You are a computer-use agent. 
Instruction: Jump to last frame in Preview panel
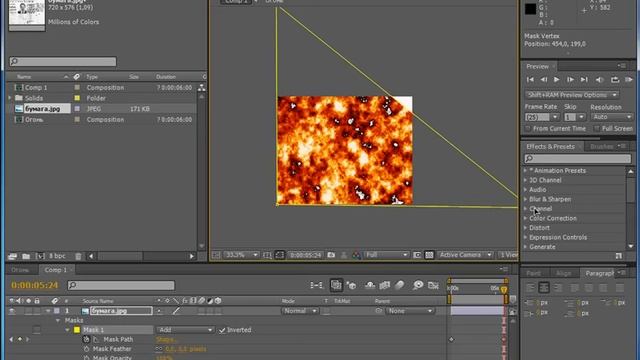pos(584,80)
